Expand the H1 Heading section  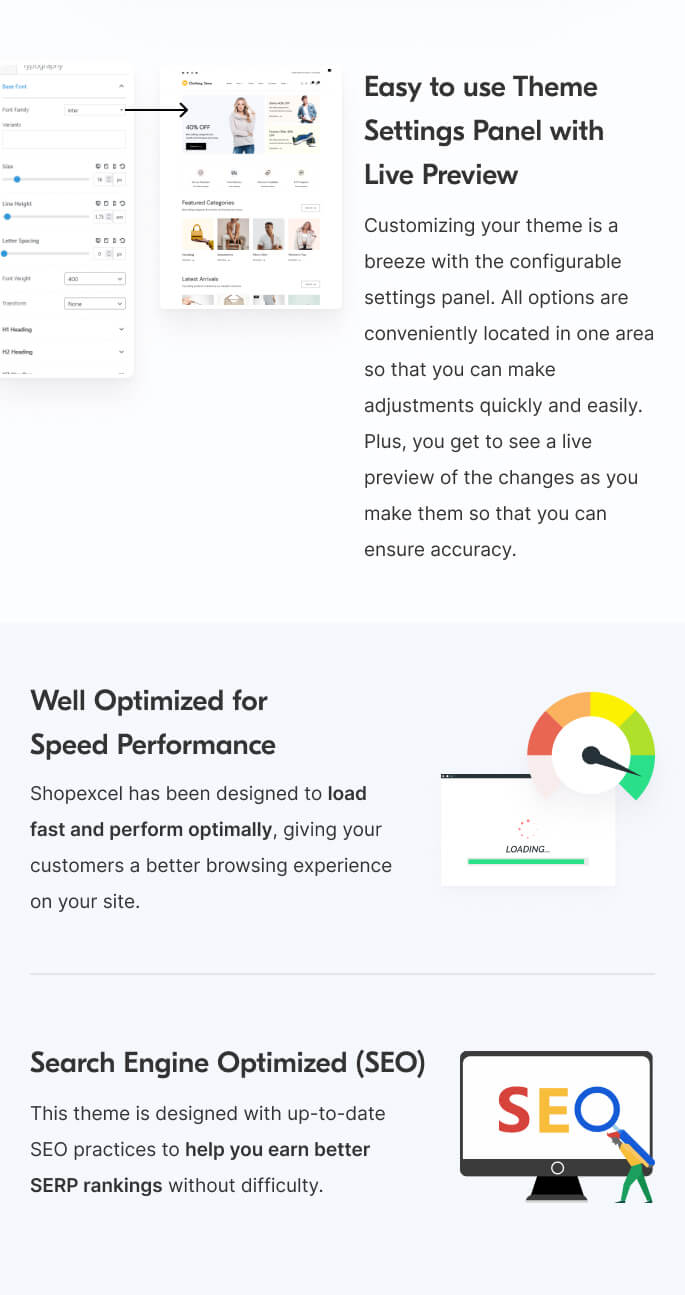click(121, 328)
